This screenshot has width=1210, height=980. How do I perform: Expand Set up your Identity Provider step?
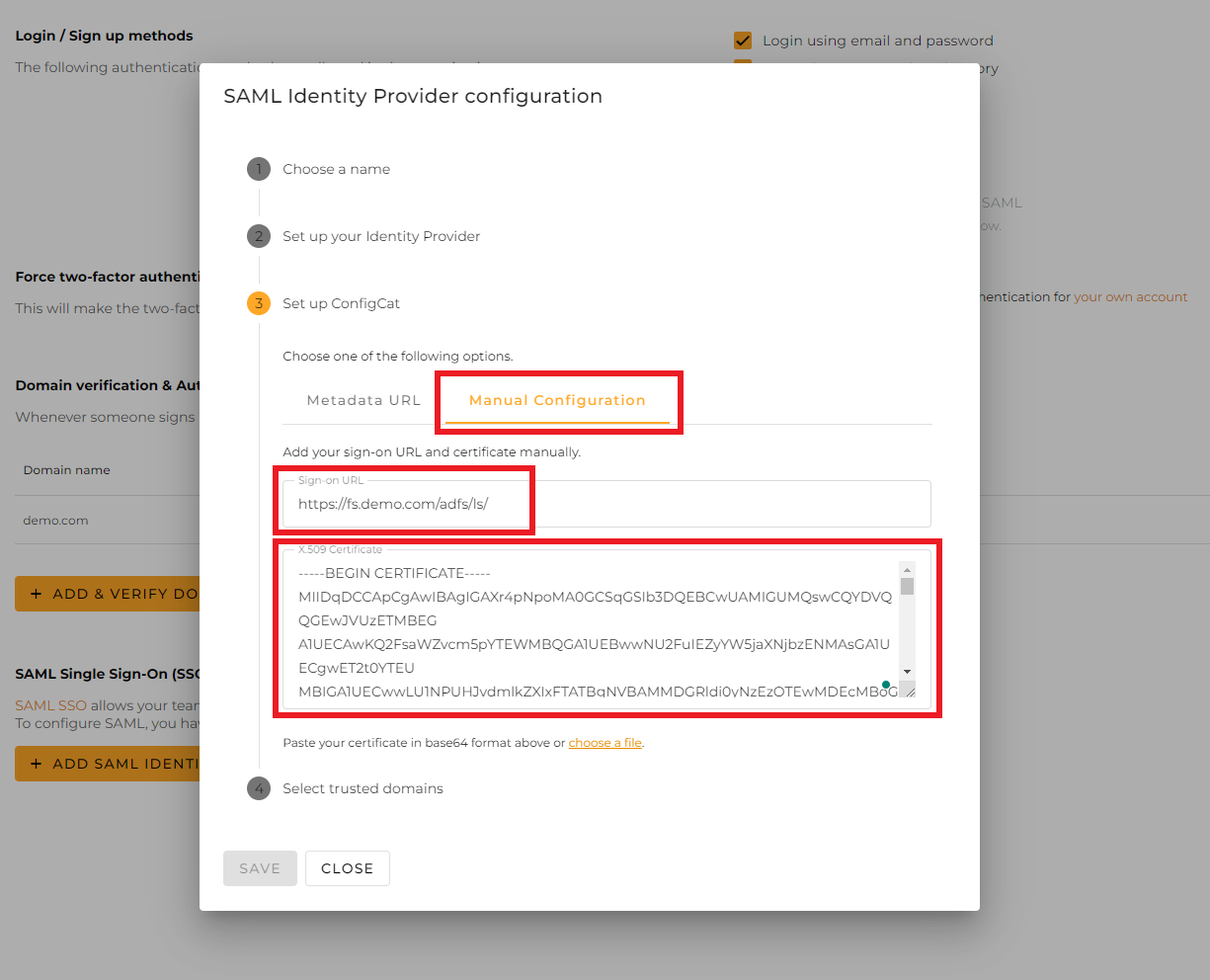pyautogui.click(x=381, y=236)
